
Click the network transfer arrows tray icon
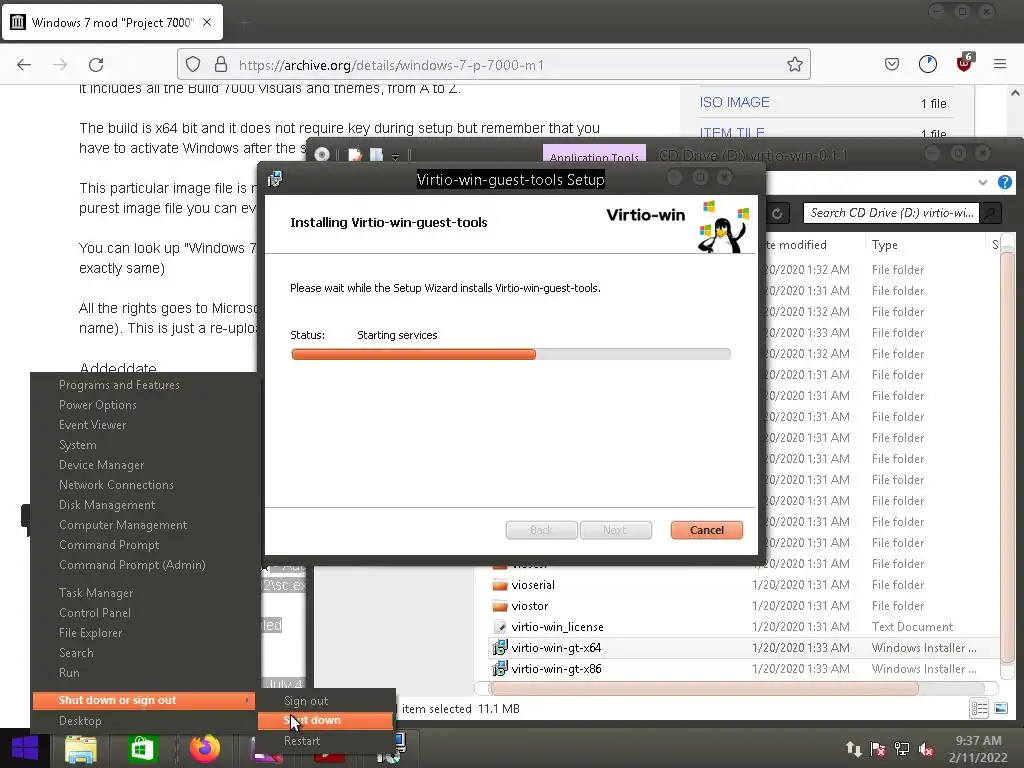coord(853,749)
